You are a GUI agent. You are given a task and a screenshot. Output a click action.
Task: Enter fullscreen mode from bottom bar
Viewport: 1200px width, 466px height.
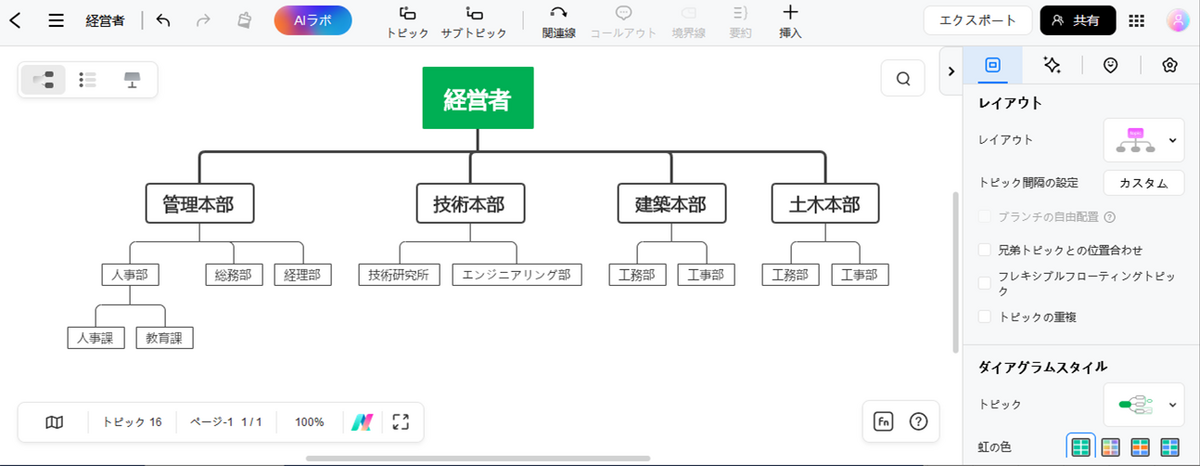pos(401,422)
